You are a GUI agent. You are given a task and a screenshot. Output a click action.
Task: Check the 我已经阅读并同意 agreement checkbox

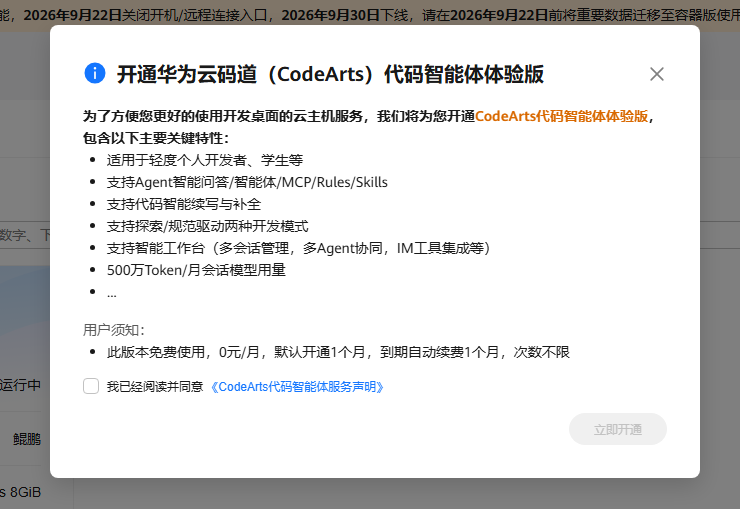91,386
